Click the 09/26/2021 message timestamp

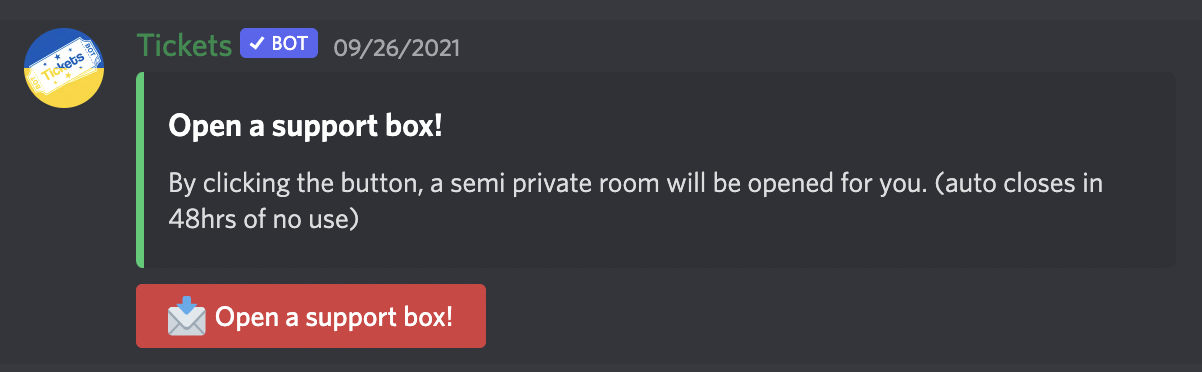click(x=397, y=46)
